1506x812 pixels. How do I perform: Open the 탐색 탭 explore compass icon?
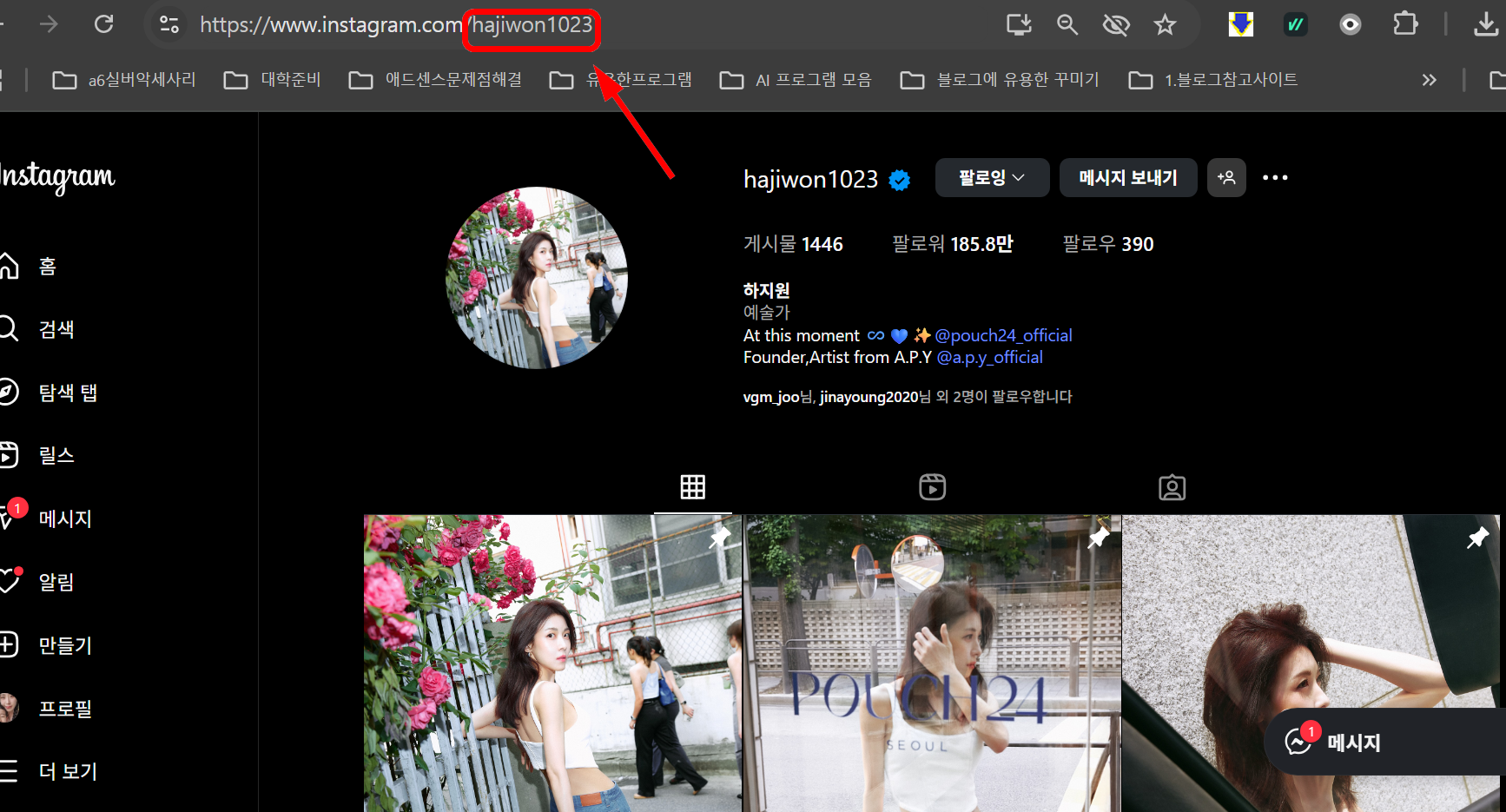pos(9,392)
